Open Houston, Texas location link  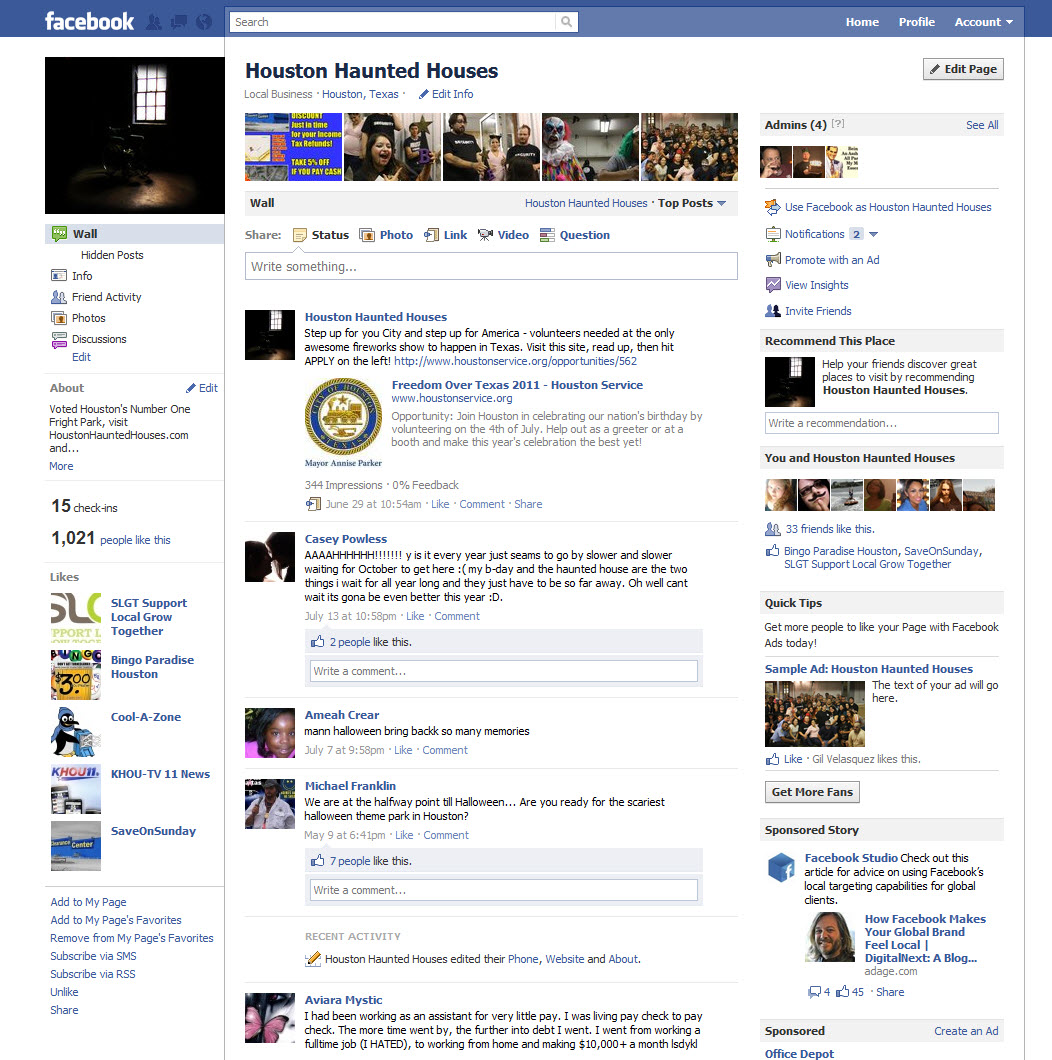coord(360,94)
